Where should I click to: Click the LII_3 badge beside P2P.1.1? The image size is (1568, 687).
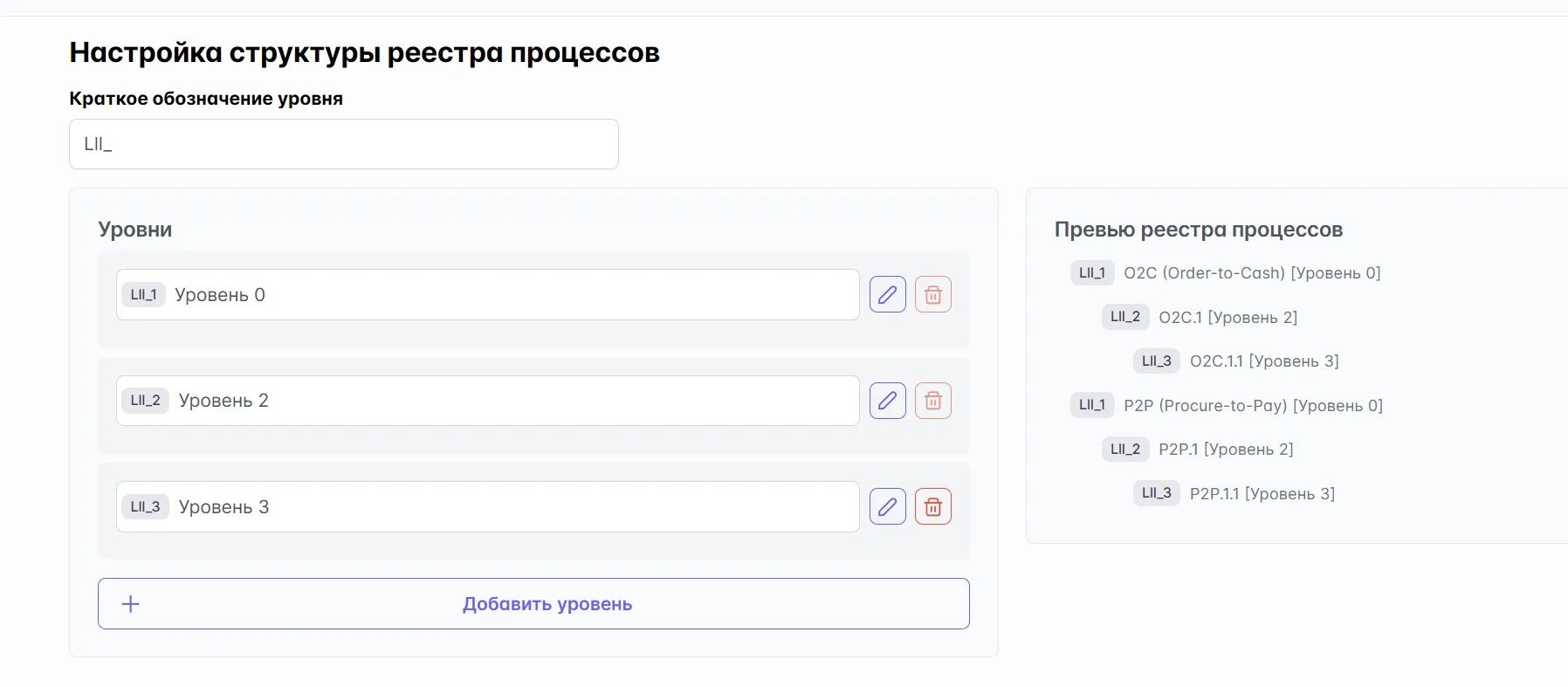tap(1156, 493)
